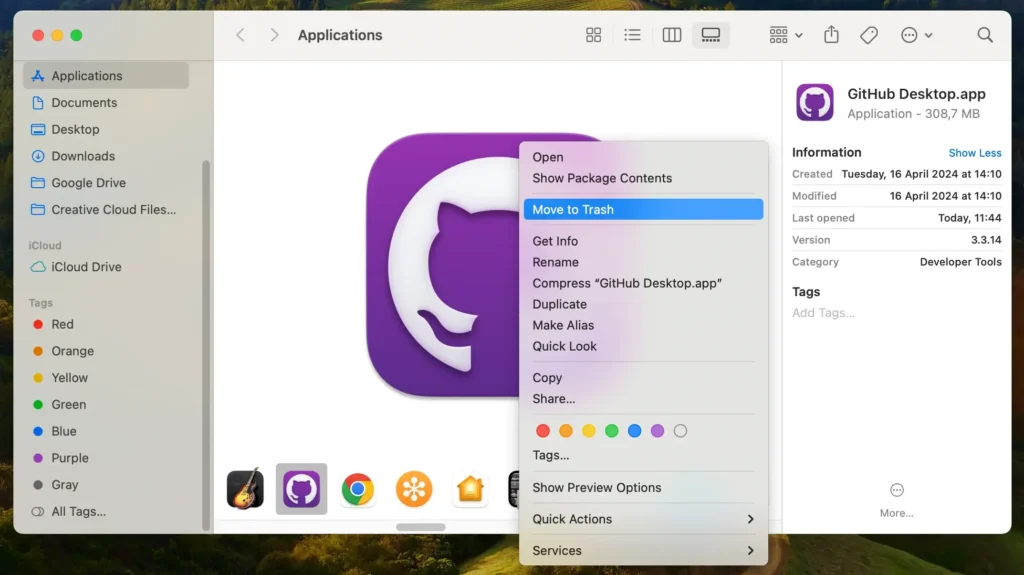Image resolution: width=1024 pixels, height=575 pixels.
Task: Click the empty no-color tag circle
Action: (x=680, y=431)
